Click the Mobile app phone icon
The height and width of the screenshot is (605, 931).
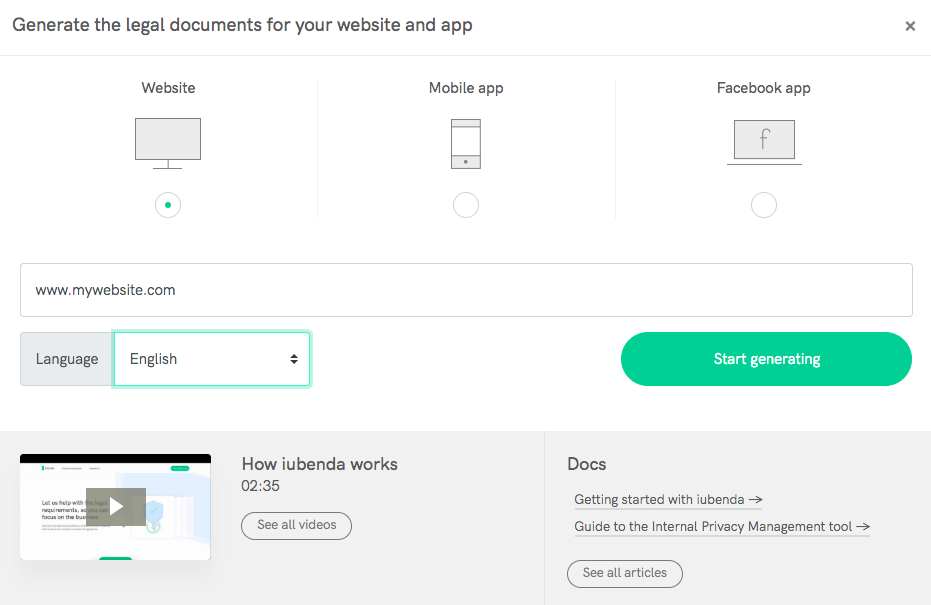click(x=466, y=143)
